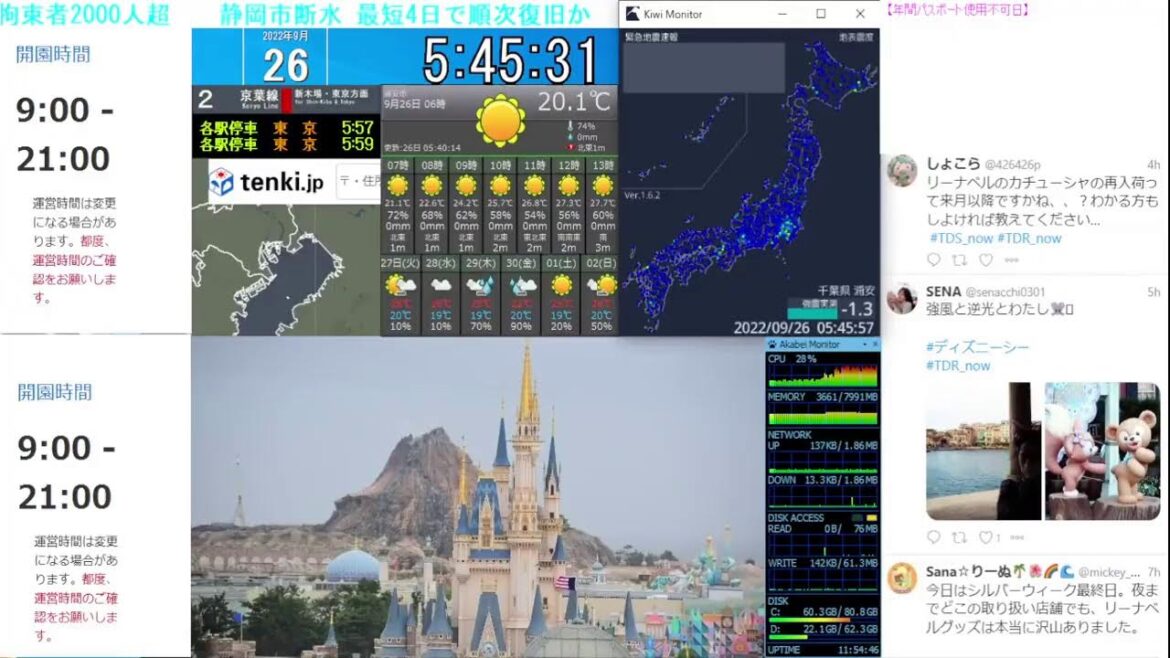Open しょこら's profile avatar
This screenshot has width=1170, height=658.
902,170
